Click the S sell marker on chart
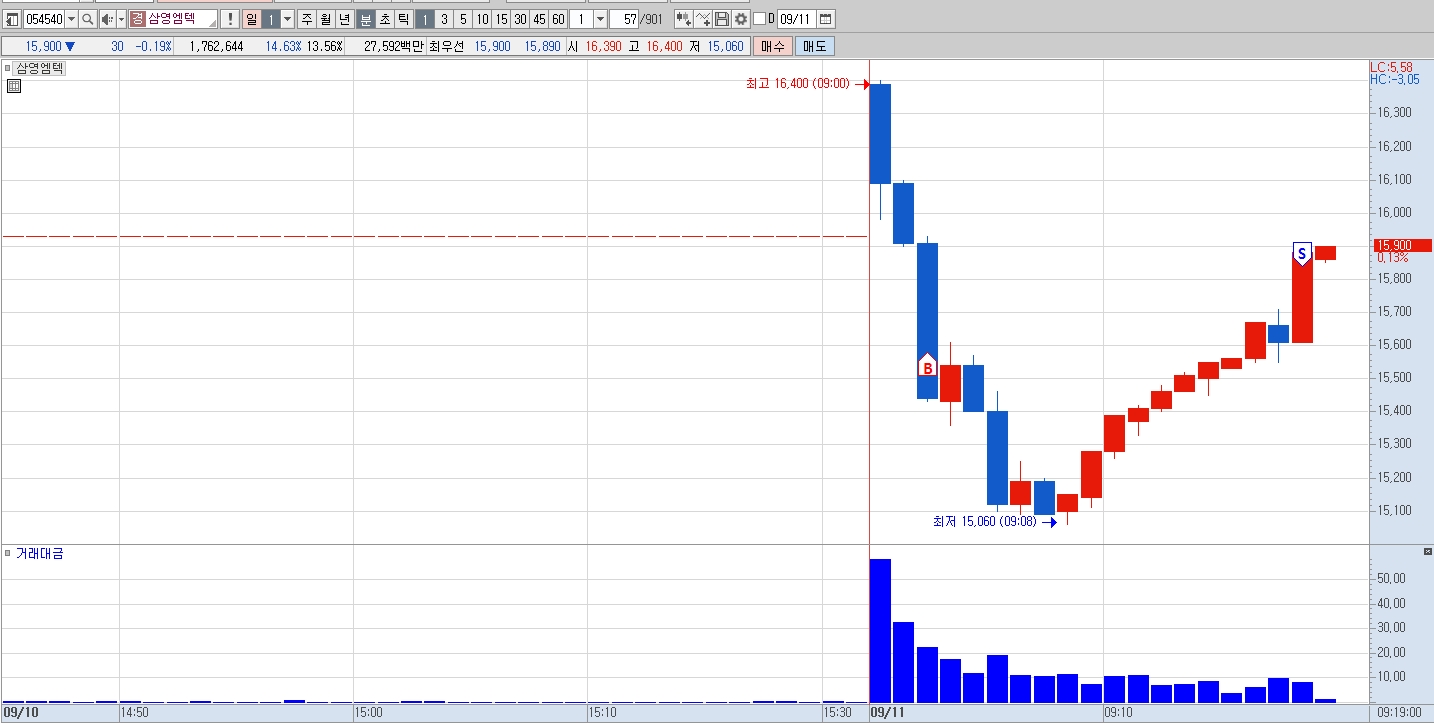This screenshot has height=723, width=1434. 1302,253
